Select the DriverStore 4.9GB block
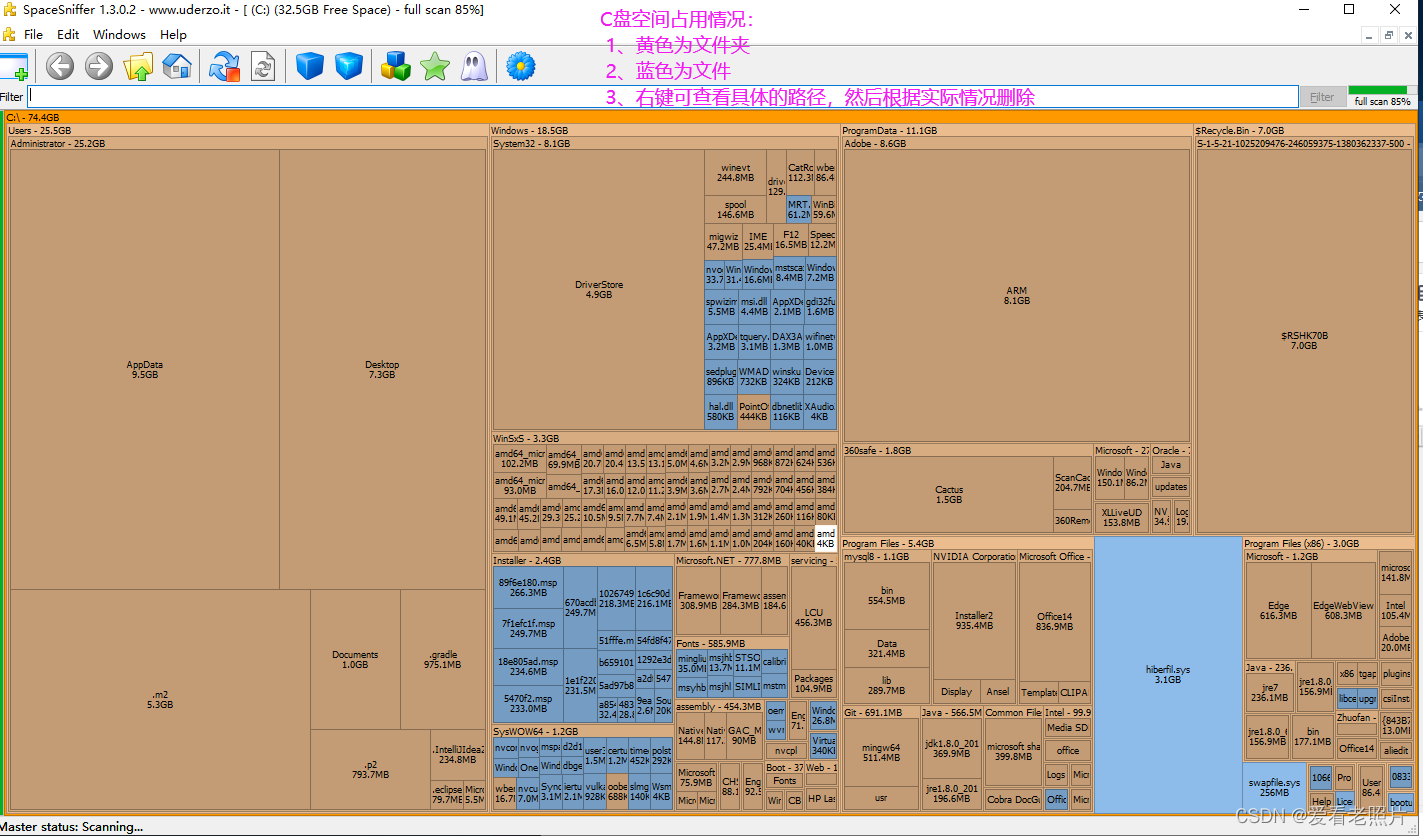This screenshot has height=836, width=1423. click(x=599, y=290)
